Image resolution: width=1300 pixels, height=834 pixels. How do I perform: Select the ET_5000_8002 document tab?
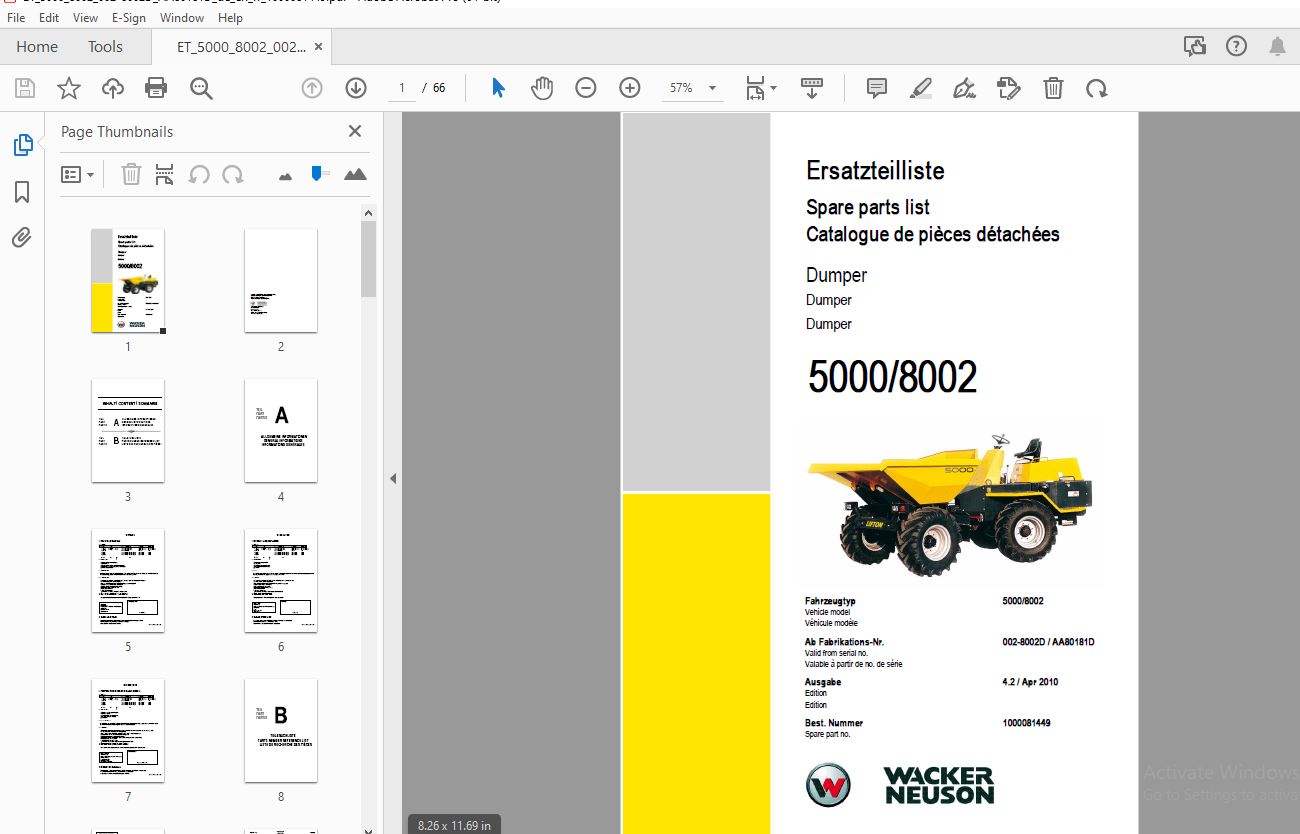click(x=241, y=46)
